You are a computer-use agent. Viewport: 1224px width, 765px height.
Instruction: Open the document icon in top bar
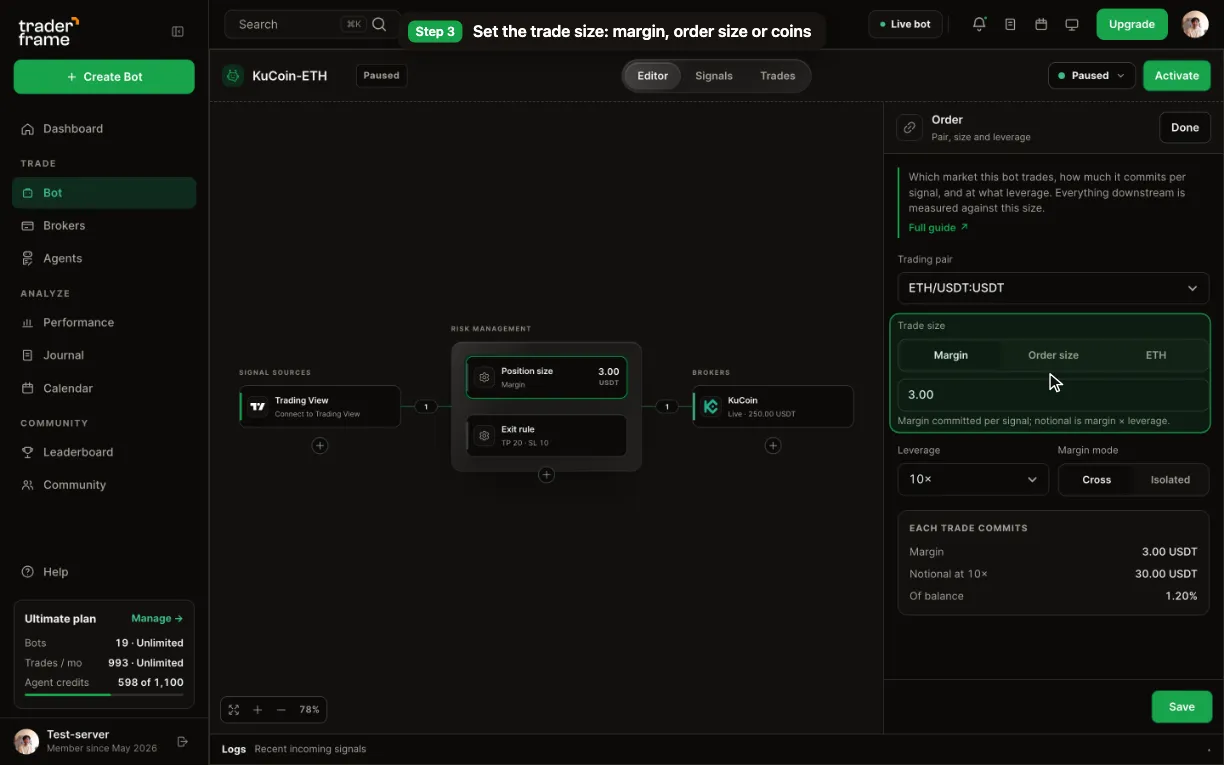(x=1010, y=24)
